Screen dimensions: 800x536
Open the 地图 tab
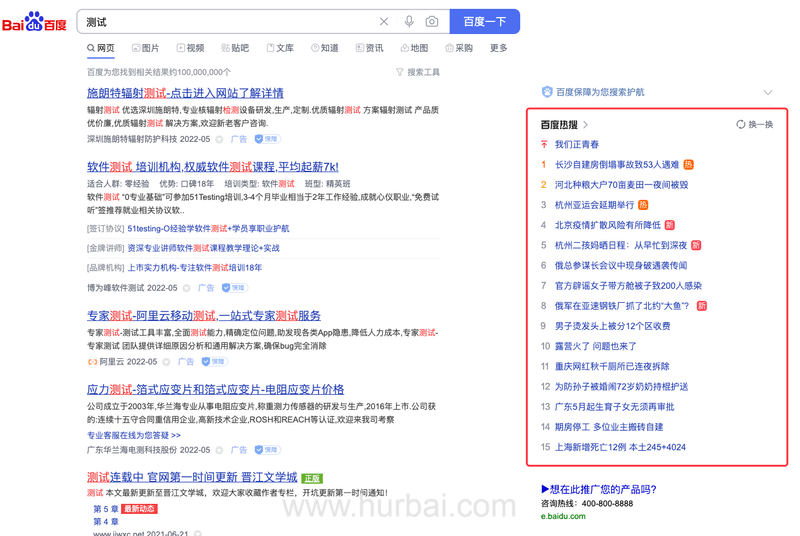coord(414,48)
